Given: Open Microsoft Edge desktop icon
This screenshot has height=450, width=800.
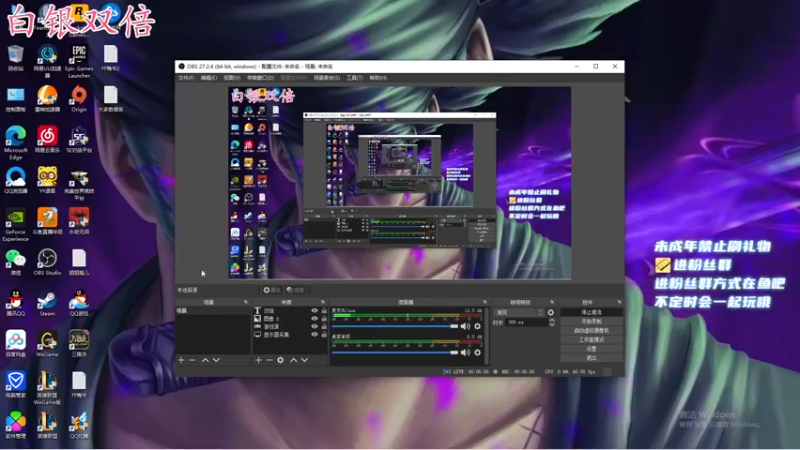Looking at the screenshot, I should coord(16,142).
